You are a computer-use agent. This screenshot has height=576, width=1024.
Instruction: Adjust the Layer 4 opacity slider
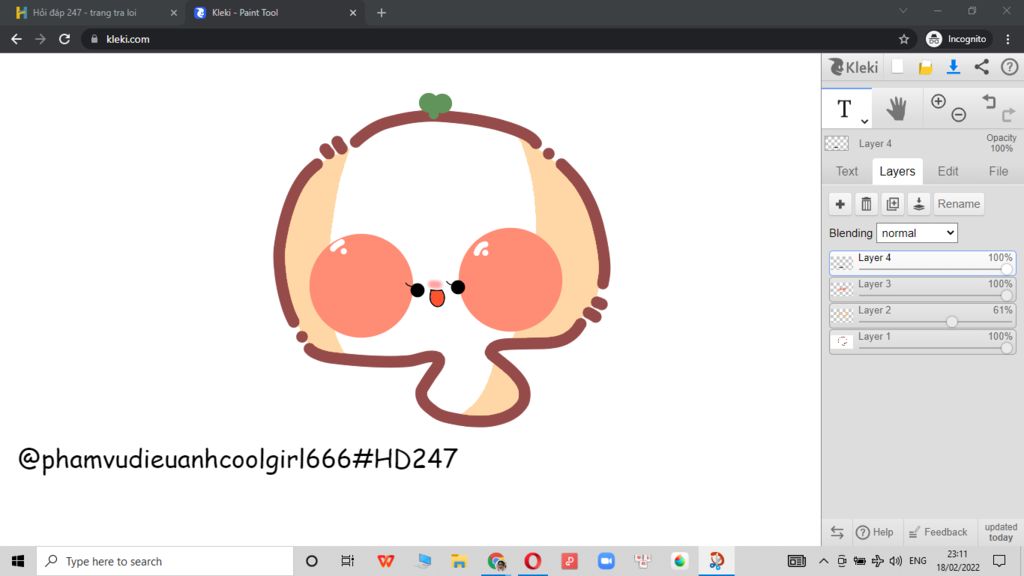pos(1006,269)
